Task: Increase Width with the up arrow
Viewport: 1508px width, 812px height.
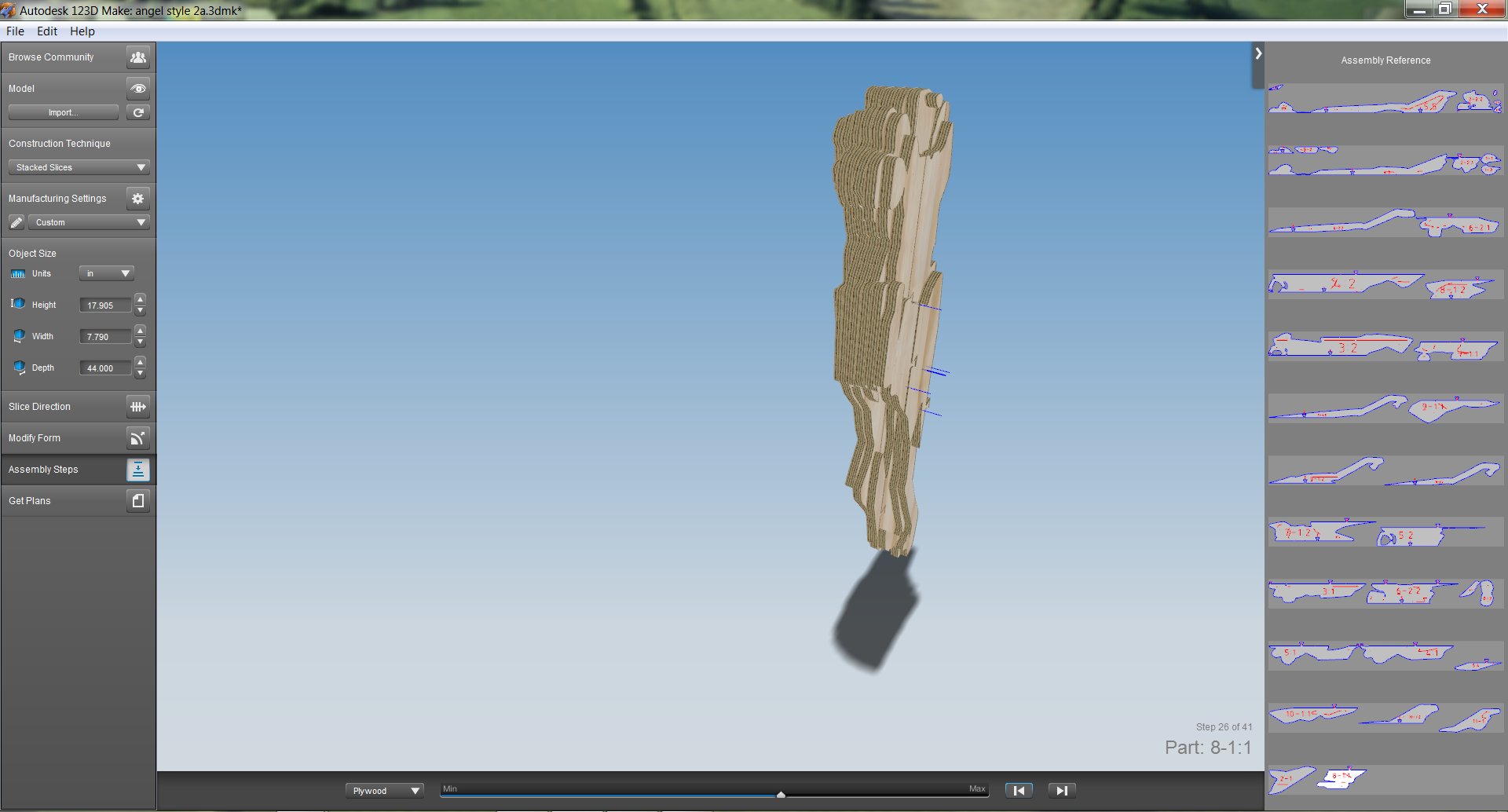Action: coord(140,331)
